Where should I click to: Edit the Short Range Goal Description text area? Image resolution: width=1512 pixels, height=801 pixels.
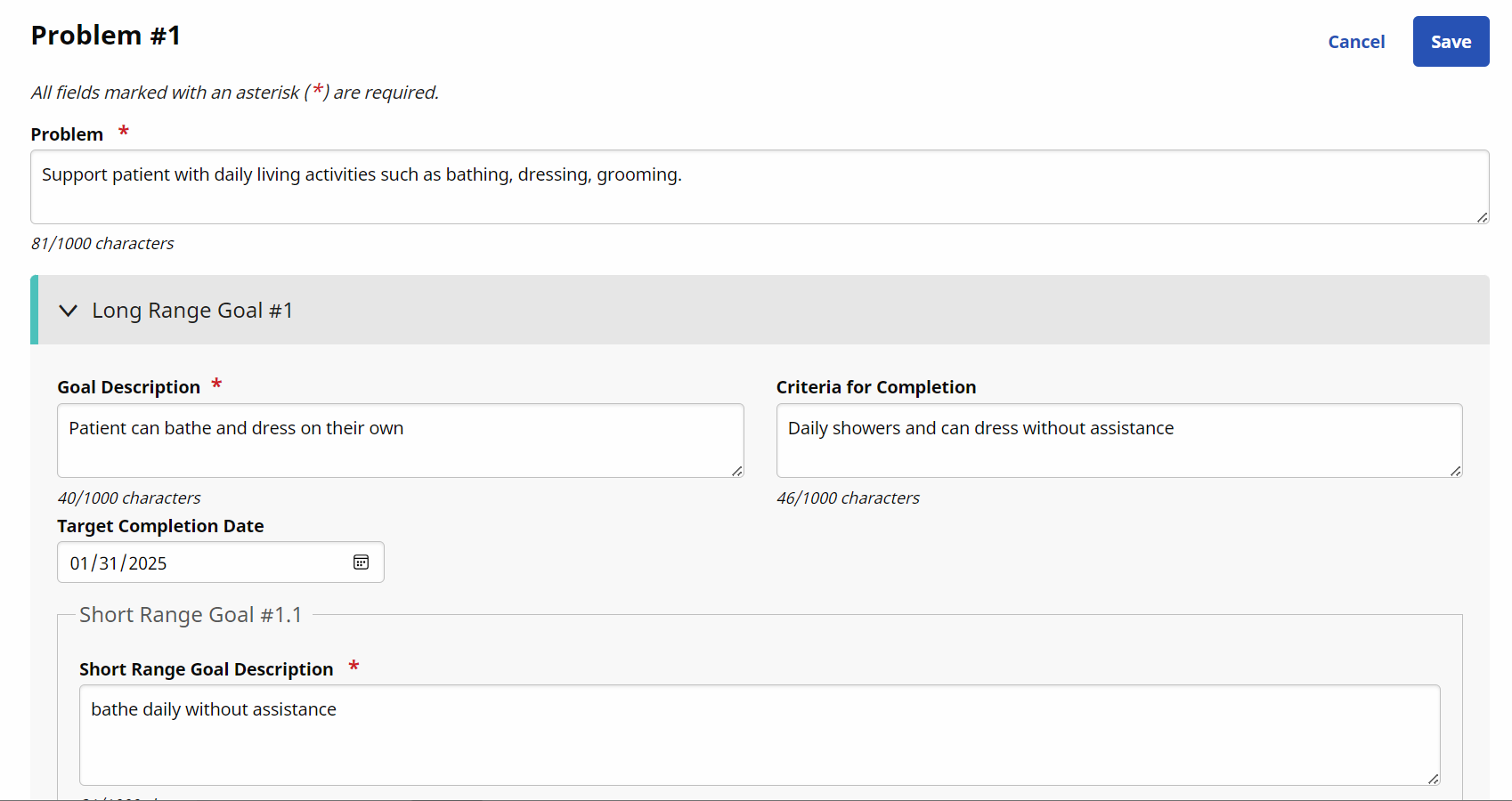tap(759, 734)
